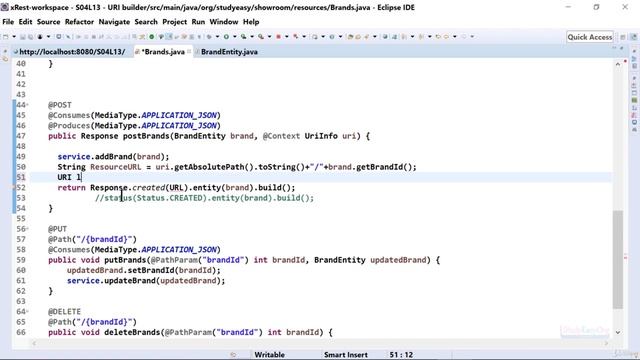640x360 pixels.
Task: Open the dropdown after the black toolbar icon
Action: [x=48, y=37]
